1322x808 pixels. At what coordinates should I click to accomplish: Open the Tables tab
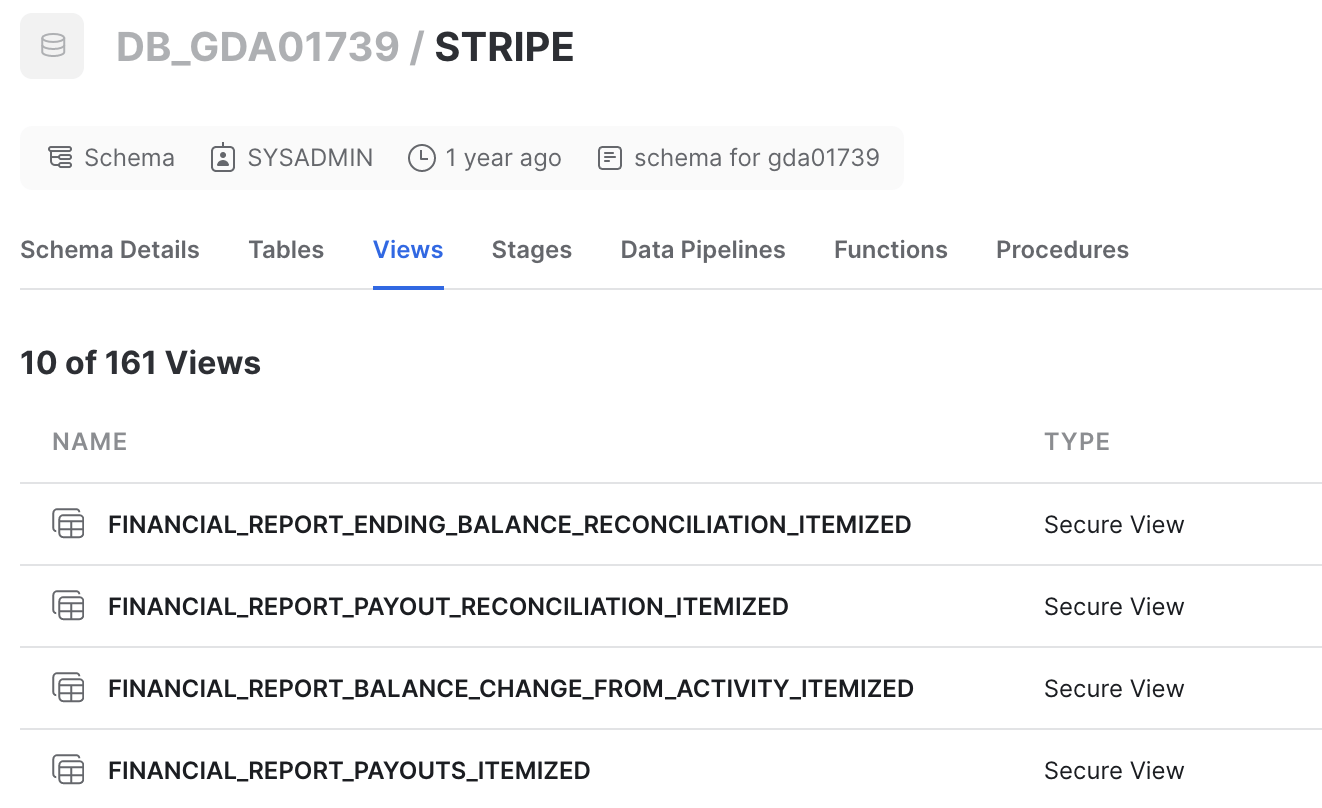tap(286, 250)
